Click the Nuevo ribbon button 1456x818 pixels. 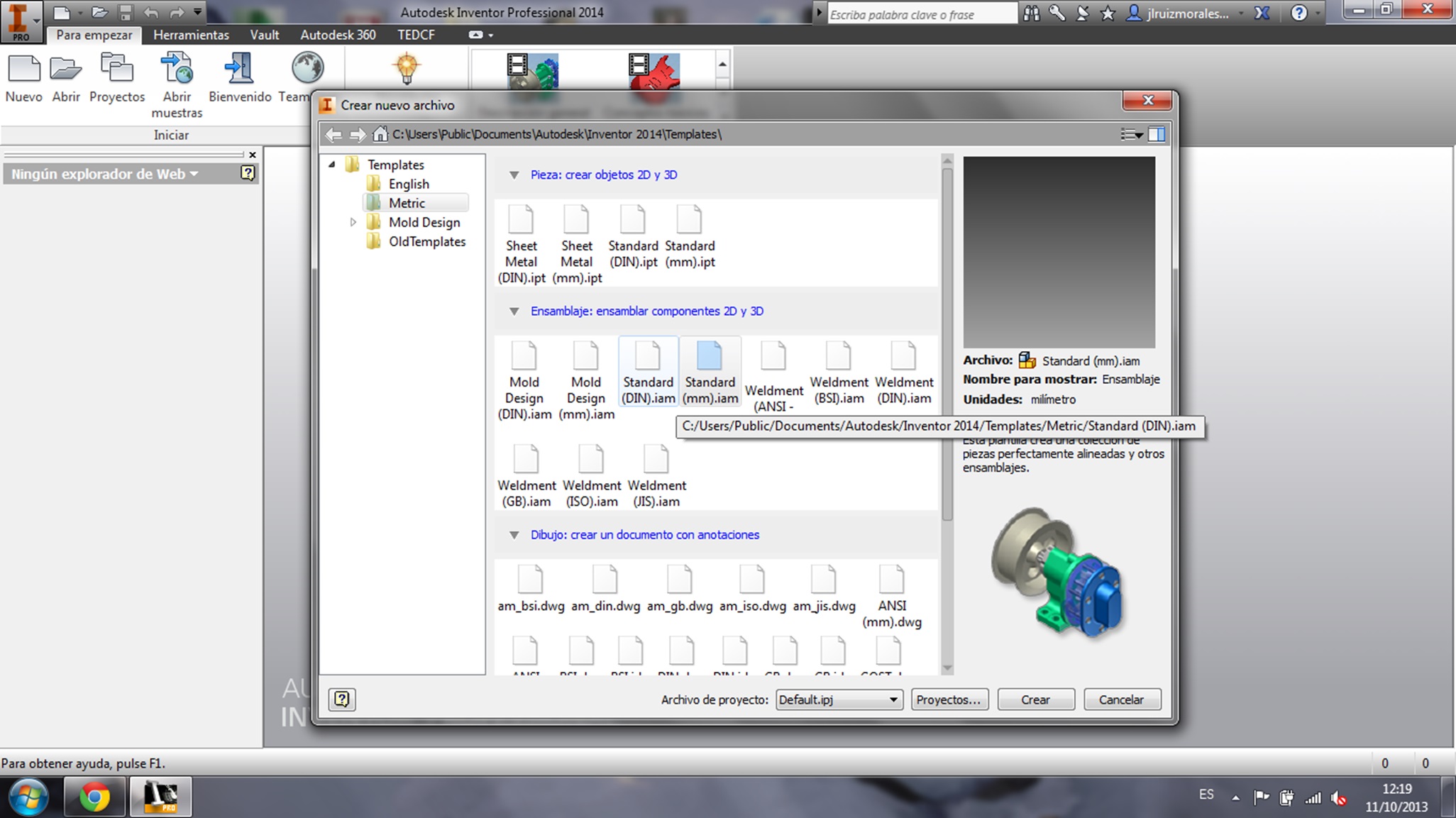pyautogui.click(x=24, y=78)
